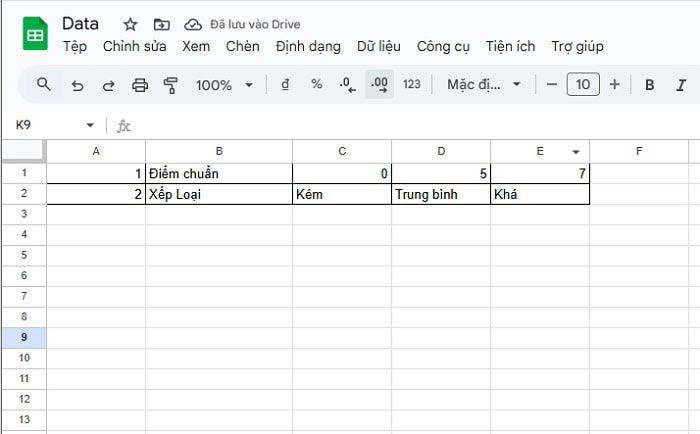Click the Google Sheets home icon
The image size is (700, 434).
pos(35,34)
